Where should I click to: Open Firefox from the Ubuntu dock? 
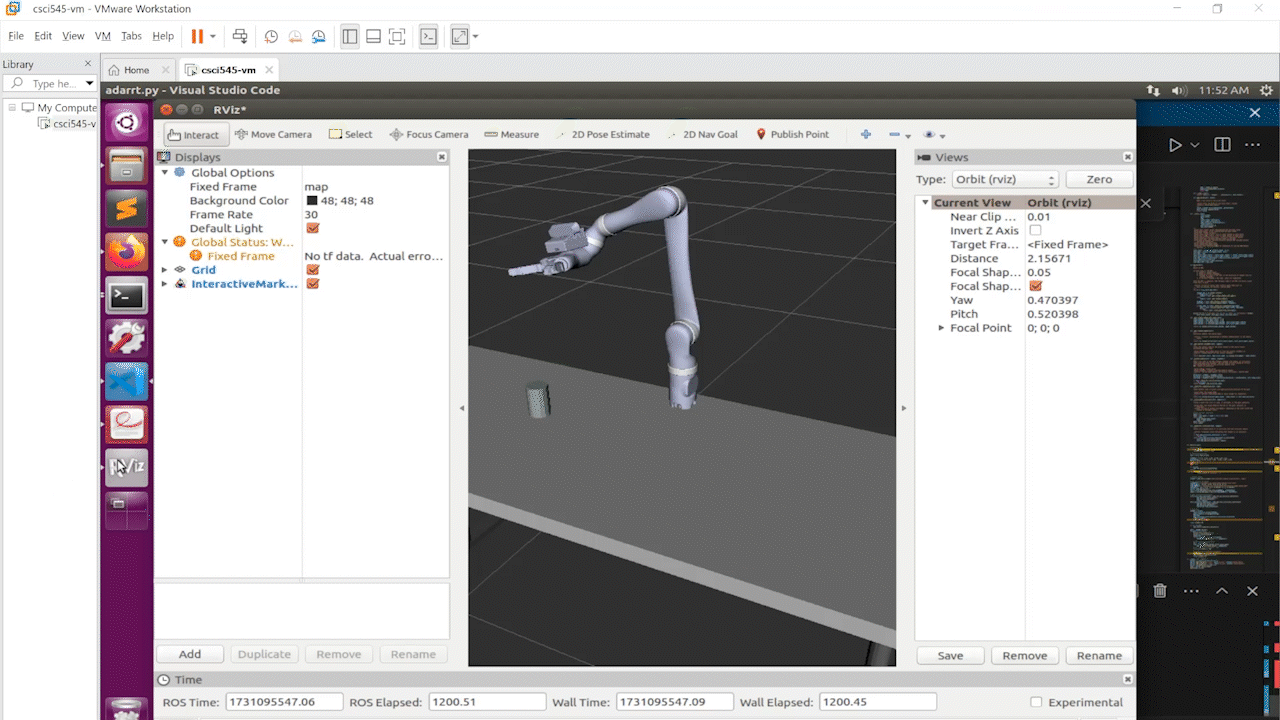click(x=127, y=252)
